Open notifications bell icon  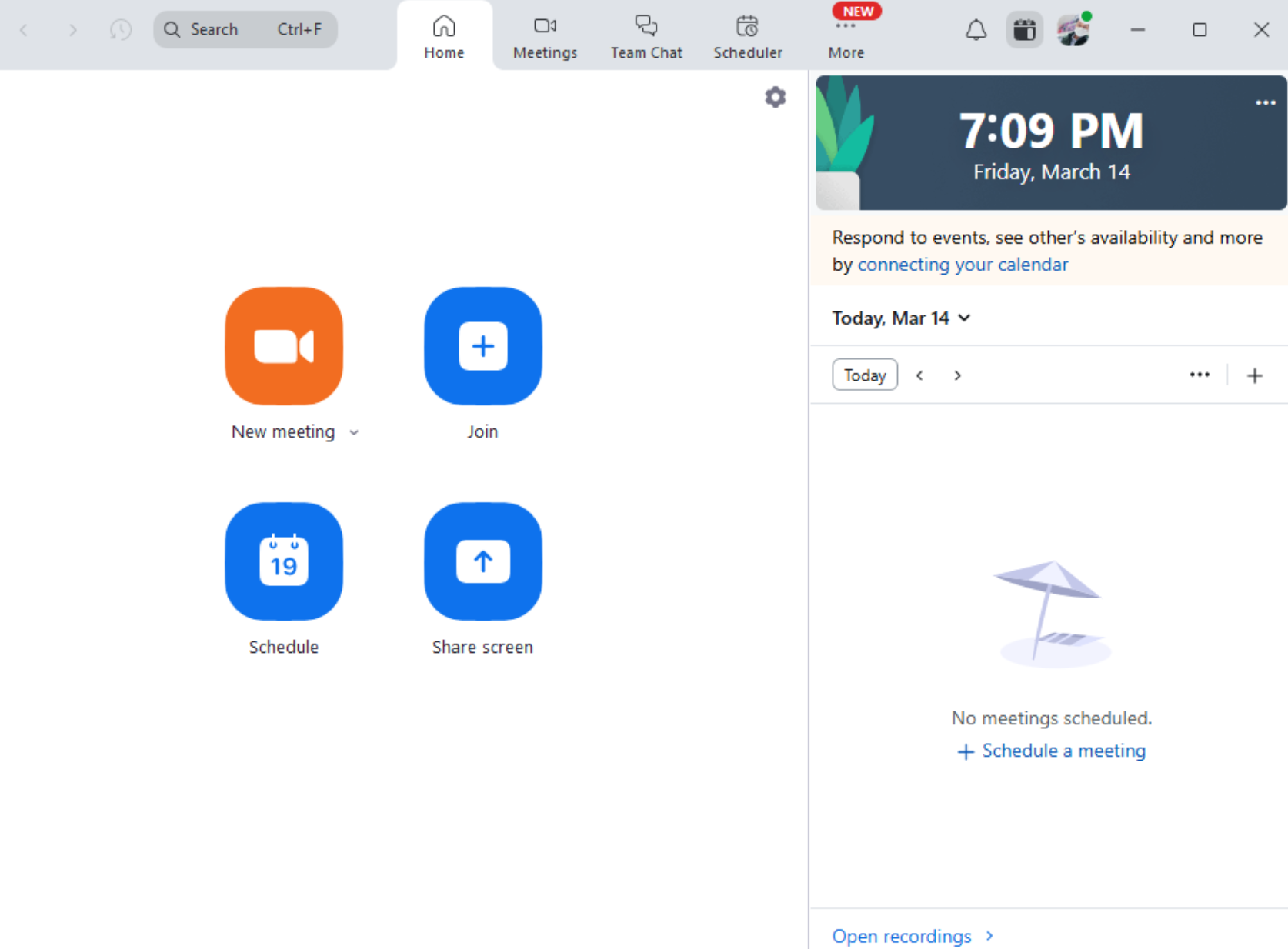click(x=976, y=30)
